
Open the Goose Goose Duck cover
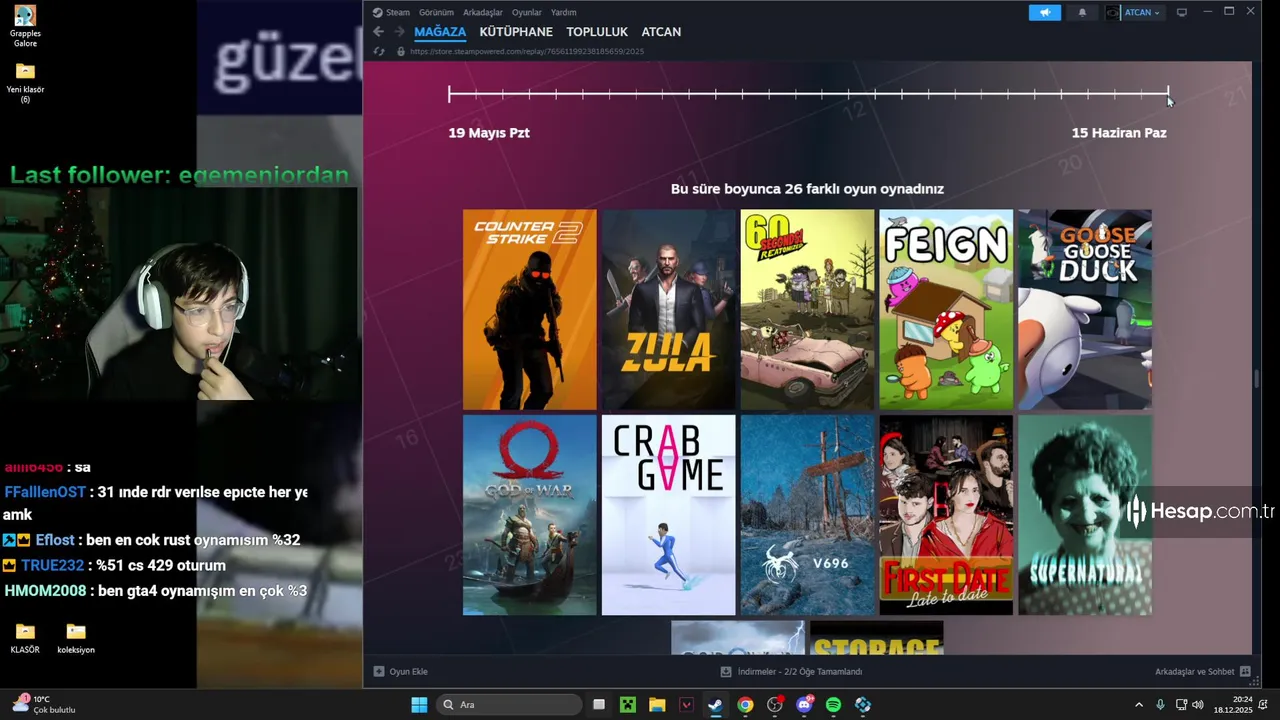1085,309
